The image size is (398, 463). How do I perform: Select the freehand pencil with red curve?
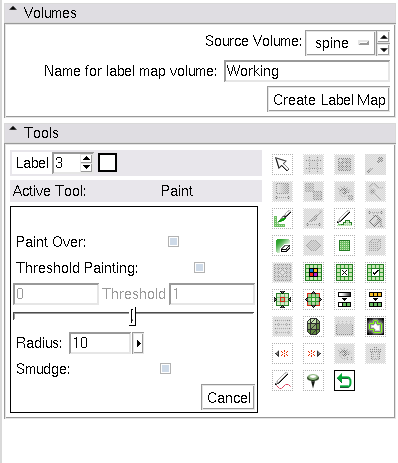282,380
